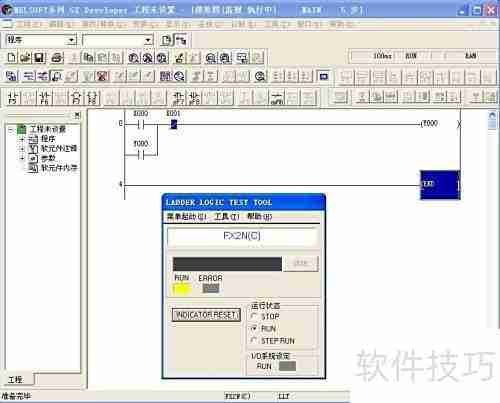Select highlighted END instruction block
Viewport: 500px width, 403px height.
coord(440,185)
